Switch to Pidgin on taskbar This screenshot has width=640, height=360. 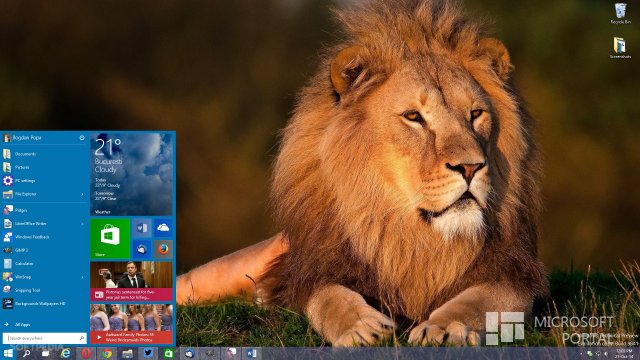click(231, 353)
